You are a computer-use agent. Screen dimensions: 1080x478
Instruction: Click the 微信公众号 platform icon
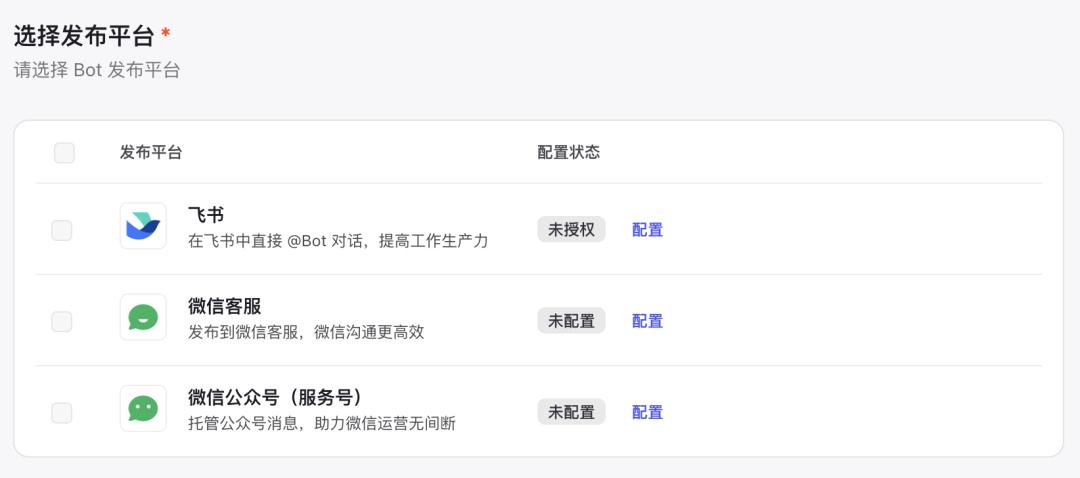(143, 408)
